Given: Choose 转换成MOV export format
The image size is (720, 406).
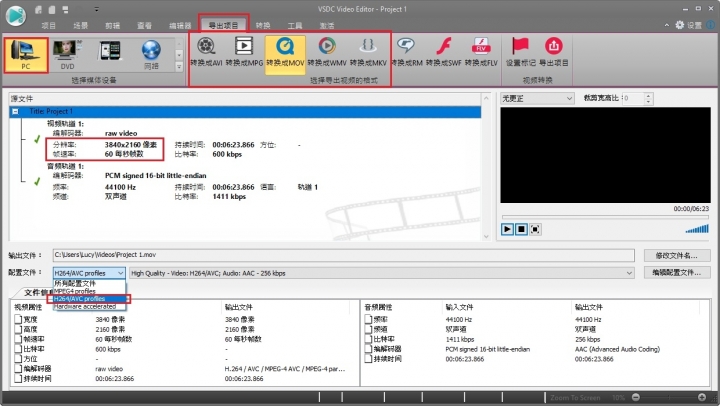Looking at the screenshot, I should click(x=285, y=54).
